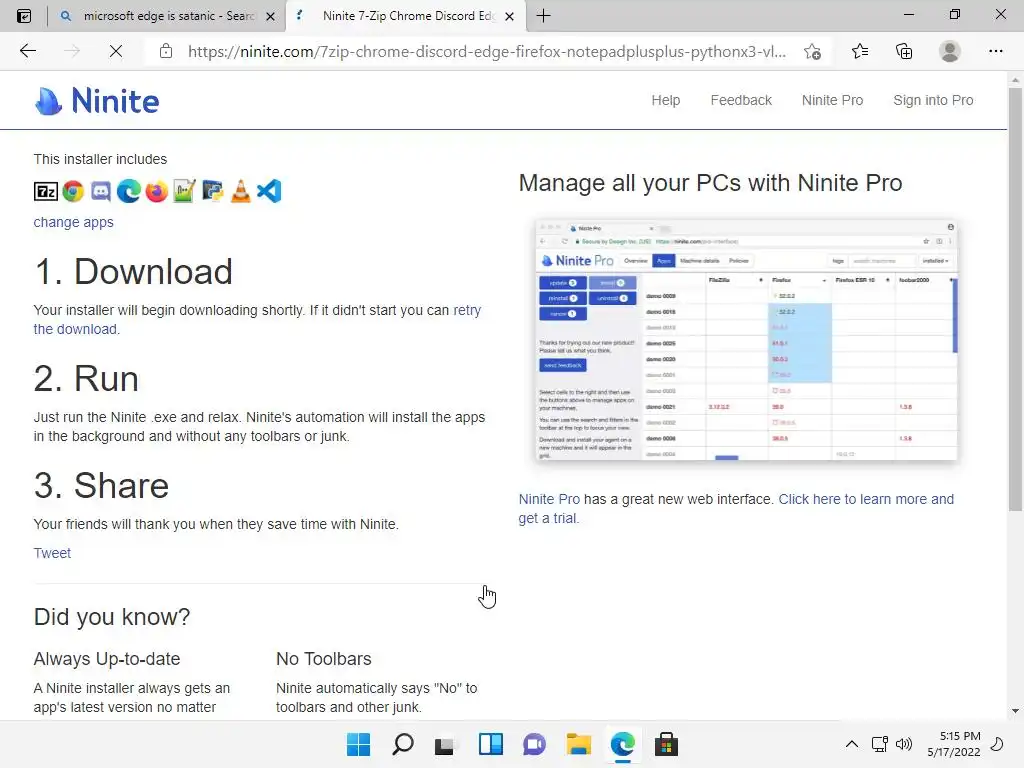Click learn more and get a trial link
The width and height of the screenshot is (1024, 768).
736,509
